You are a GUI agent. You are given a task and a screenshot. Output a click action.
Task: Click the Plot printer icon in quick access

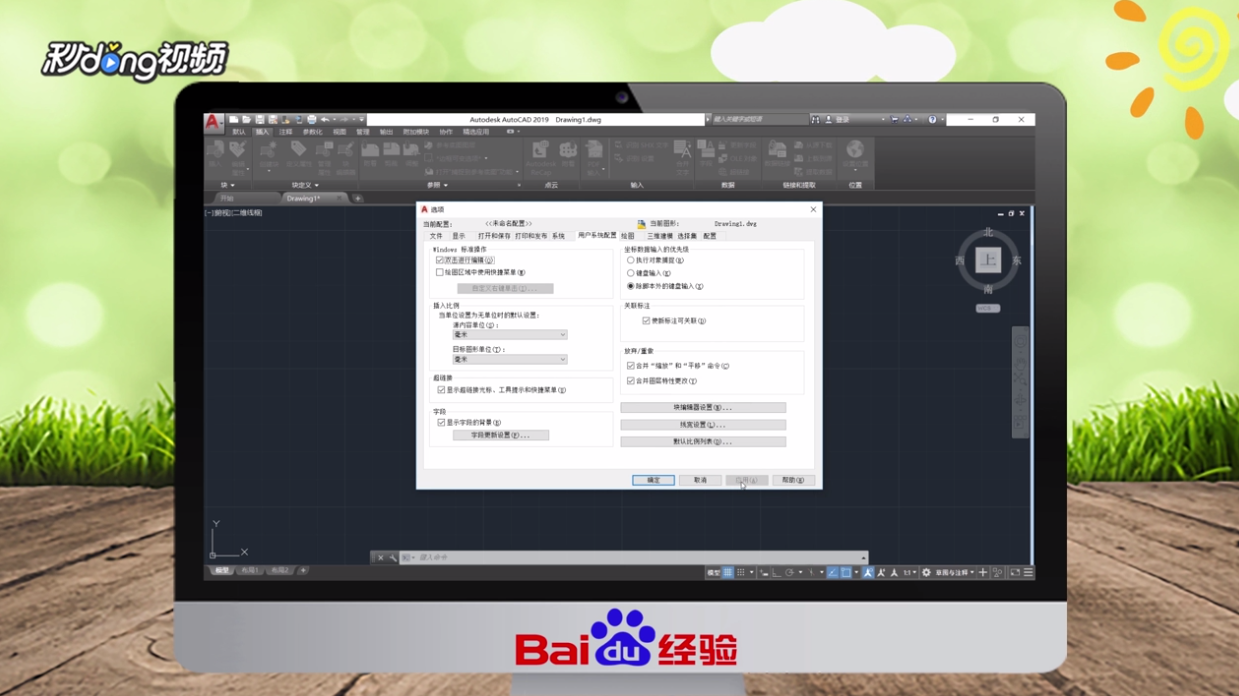(x=312, y=120)
